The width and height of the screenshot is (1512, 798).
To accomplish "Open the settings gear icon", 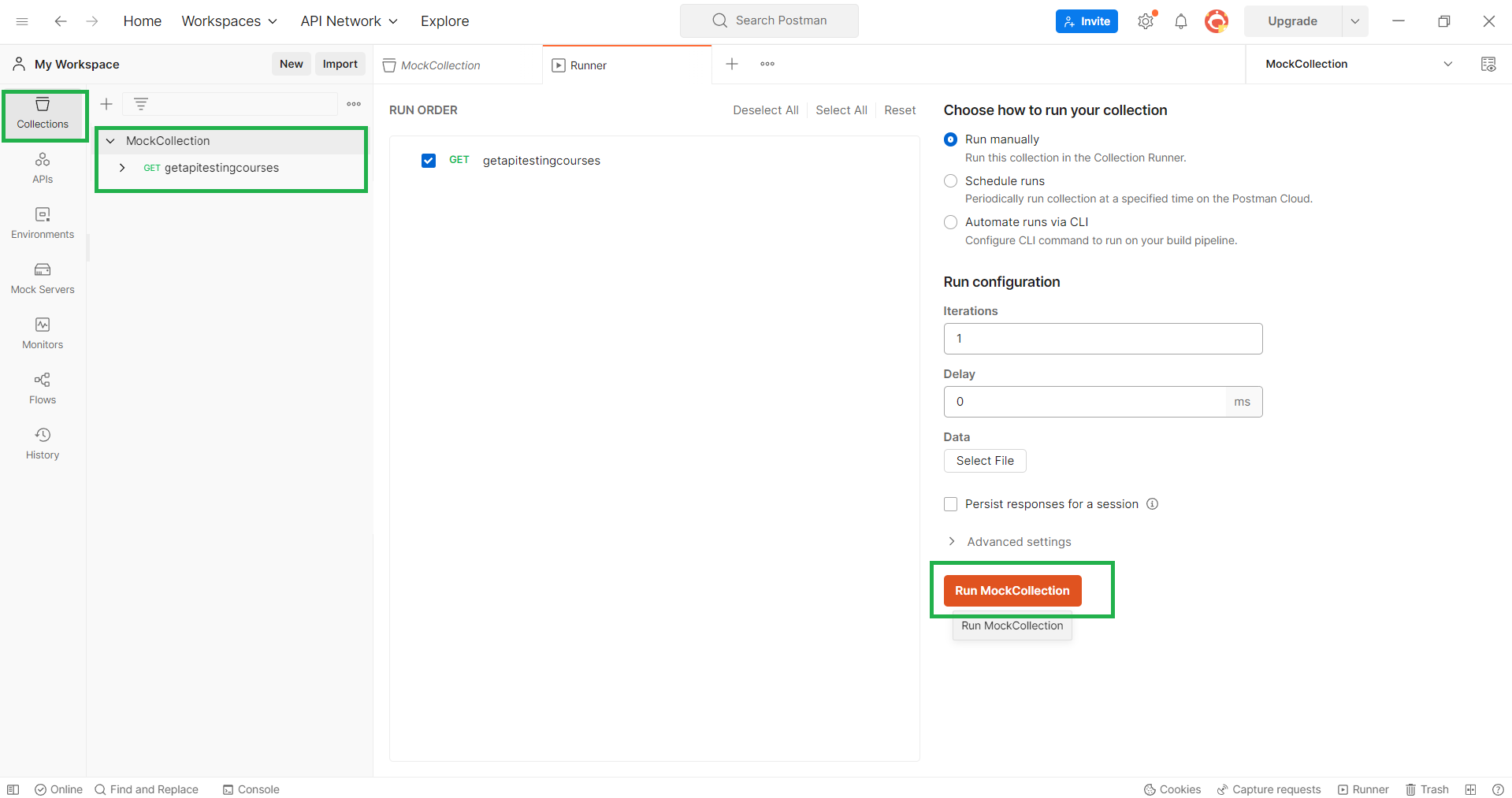I will click(x=1146, y=21).
